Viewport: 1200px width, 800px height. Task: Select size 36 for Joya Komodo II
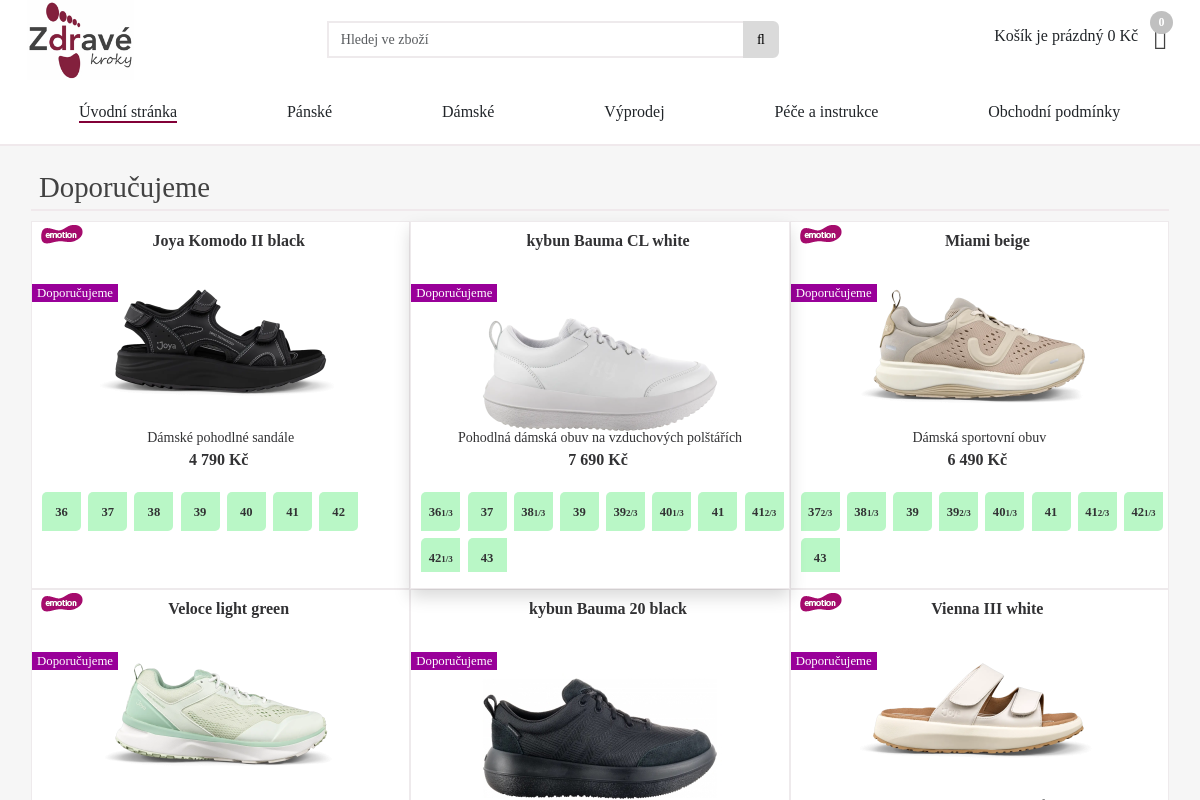pyautogui.click(x=61, y=511)
